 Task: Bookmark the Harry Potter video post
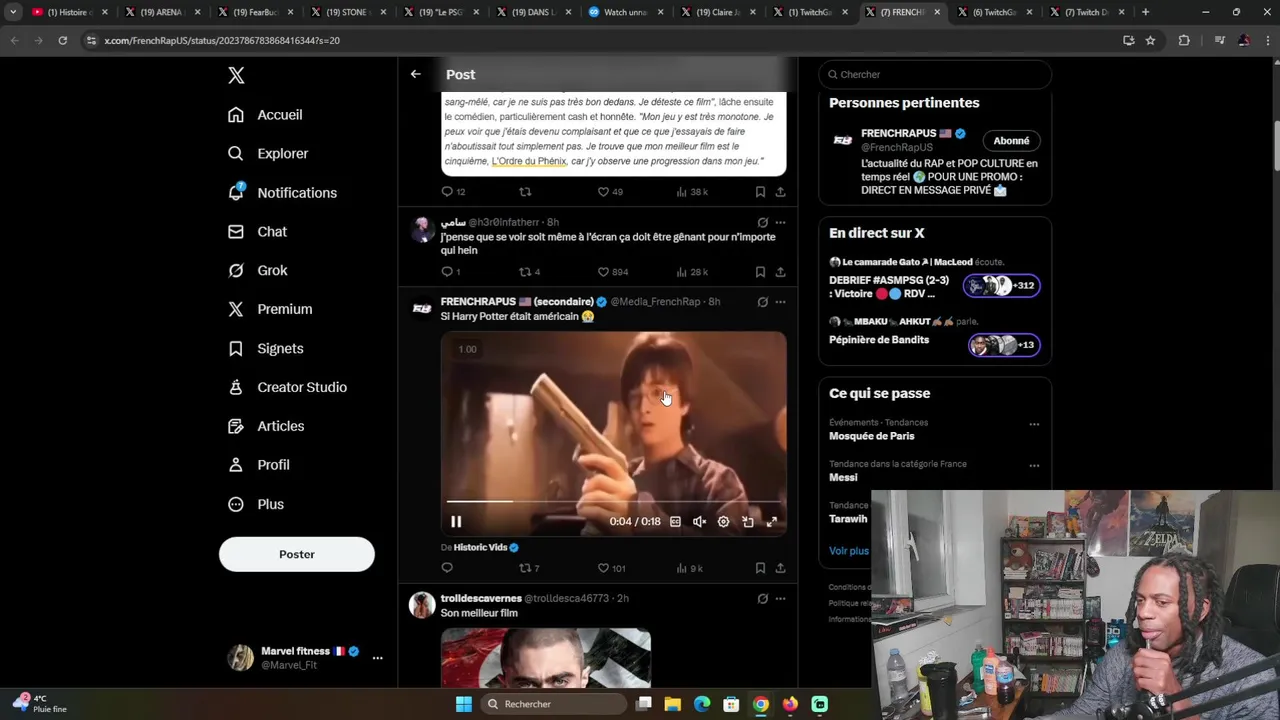click(x=760, y=568)
